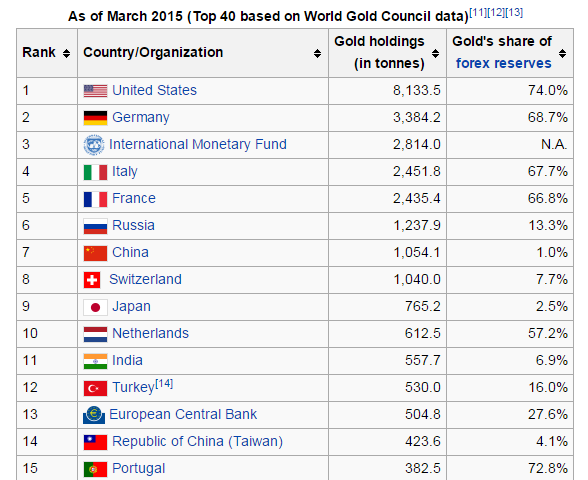Select the value 557.7 cell
The height and width of the screenshot is (480, 588).
pos(387,361)
